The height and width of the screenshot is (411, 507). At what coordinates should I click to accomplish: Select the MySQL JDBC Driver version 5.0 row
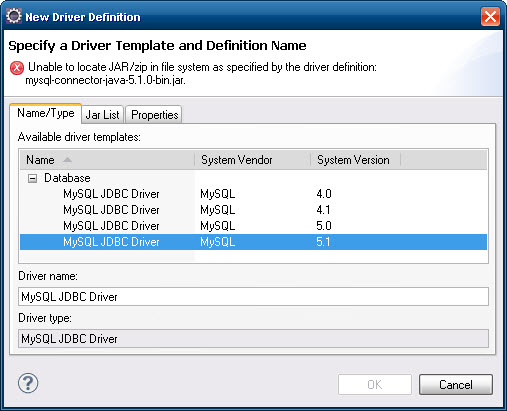pyautogui.click(x=253, y=226)
